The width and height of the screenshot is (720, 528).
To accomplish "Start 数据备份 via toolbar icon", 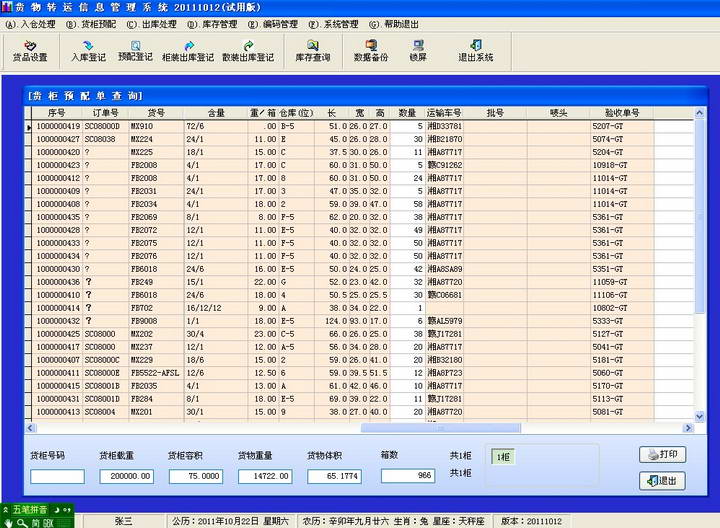I will [371, 51].
